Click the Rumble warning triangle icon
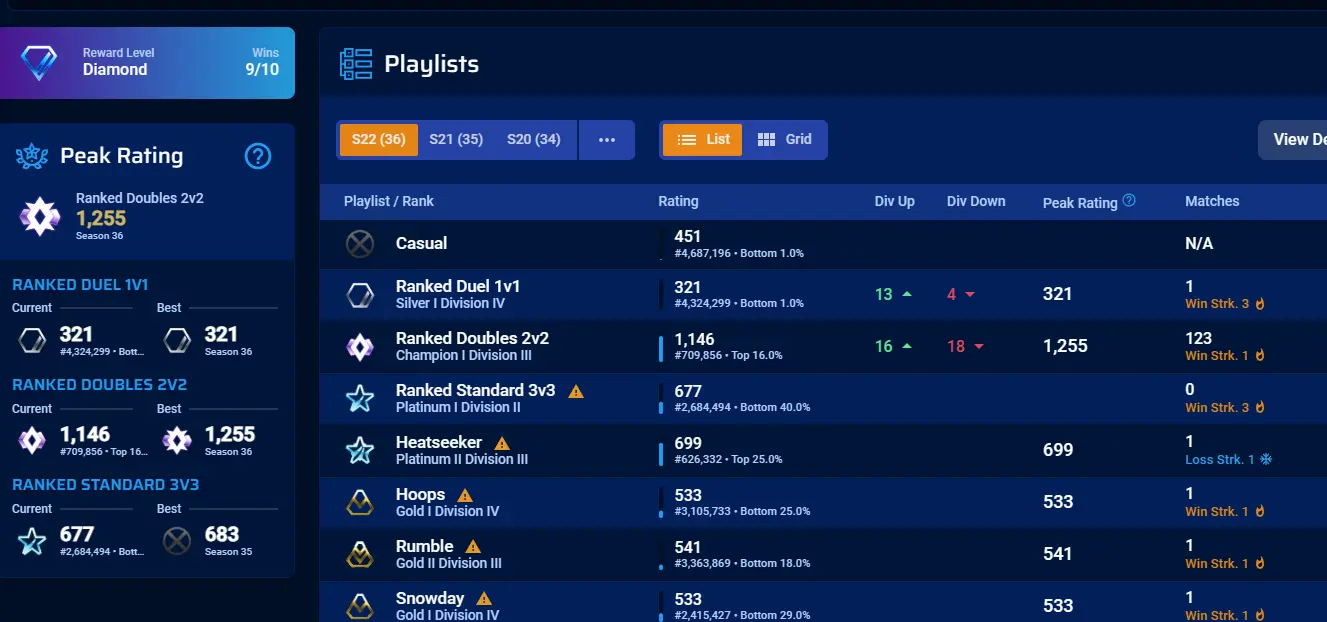 coord(473,547)
